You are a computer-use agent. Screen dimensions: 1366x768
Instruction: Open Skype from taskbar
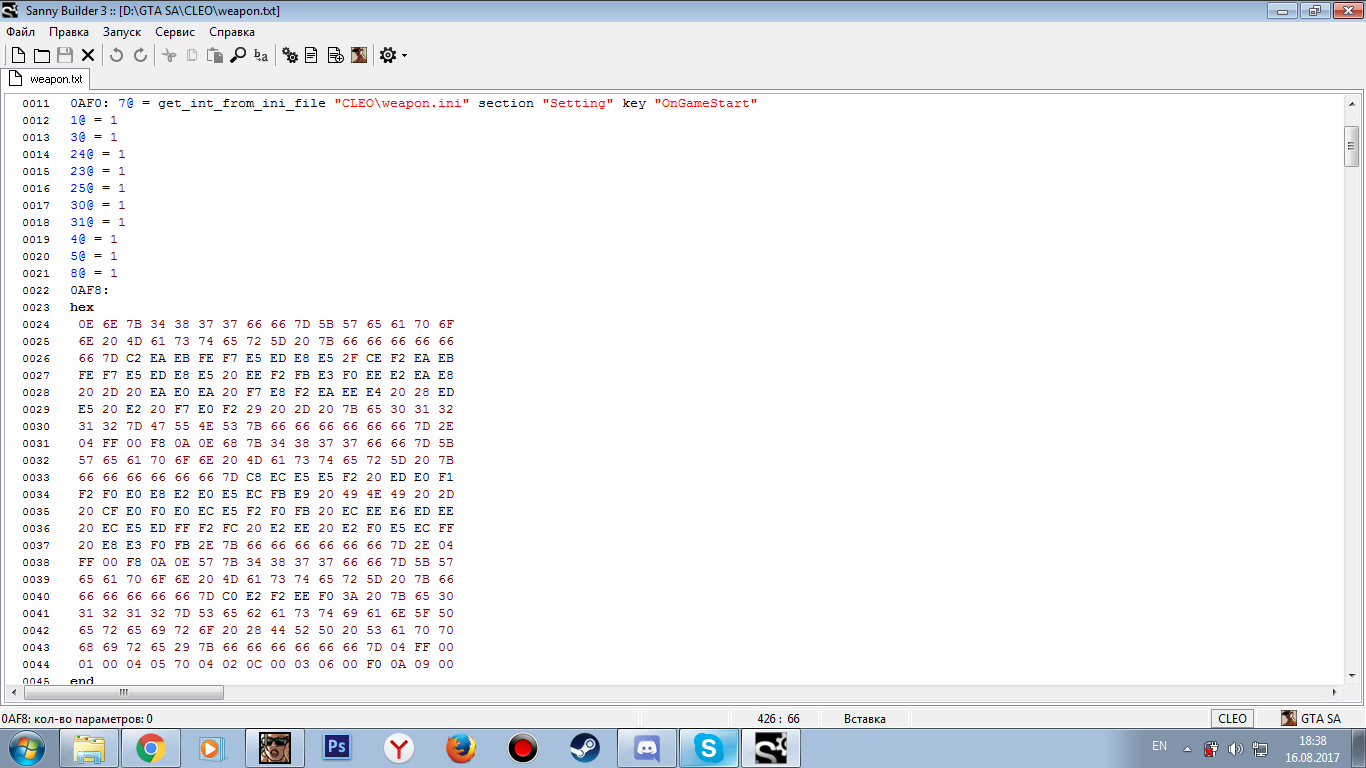[709, 747]
